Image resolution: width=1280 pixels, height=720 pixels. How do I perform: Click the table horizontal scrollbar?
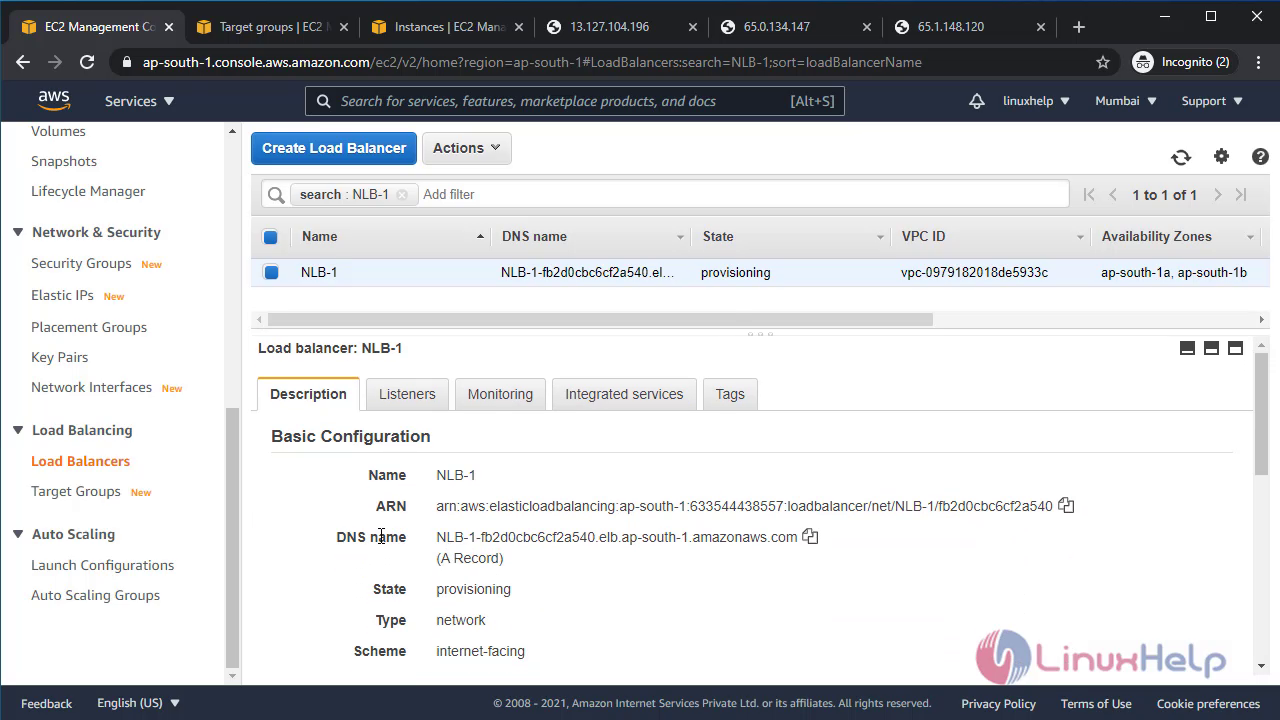(x=600, y=320)
